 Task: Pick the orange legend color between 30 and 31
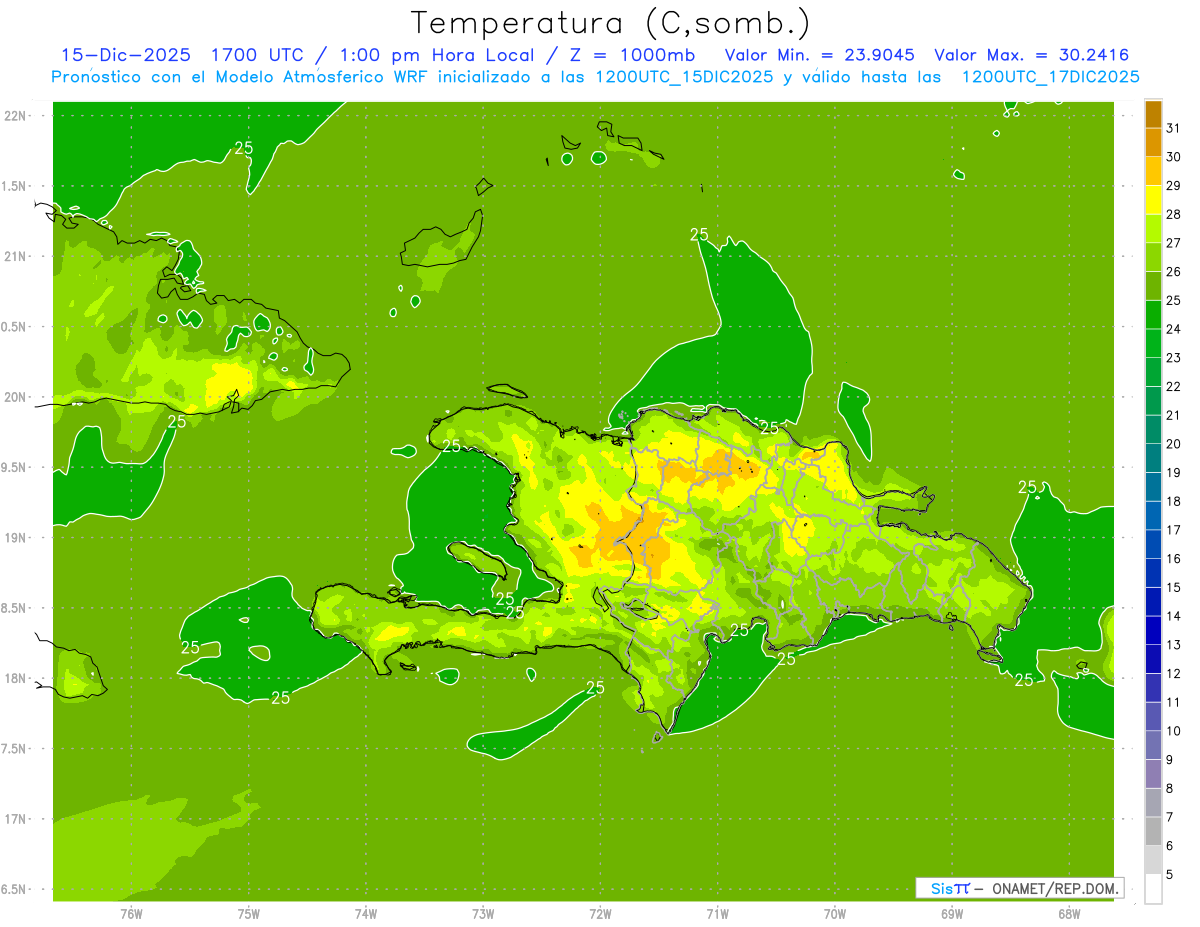click(1153, 142)
